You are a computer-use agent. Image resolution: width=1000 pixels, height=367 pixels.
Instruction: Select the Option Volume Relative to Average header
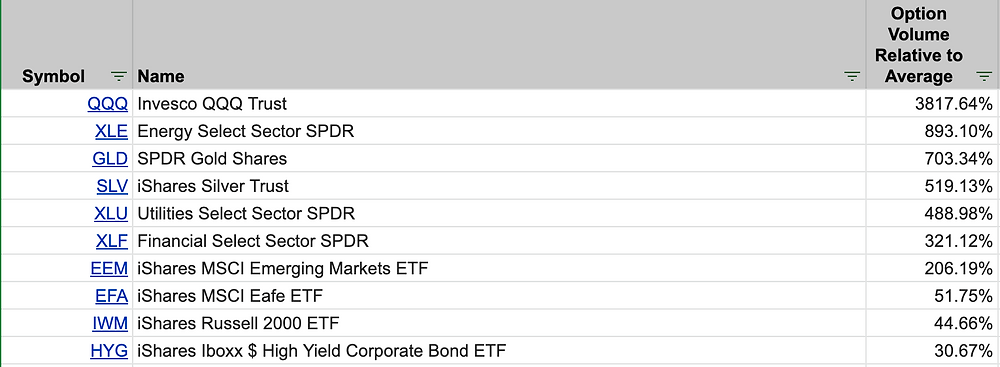(x=932, y=45)
